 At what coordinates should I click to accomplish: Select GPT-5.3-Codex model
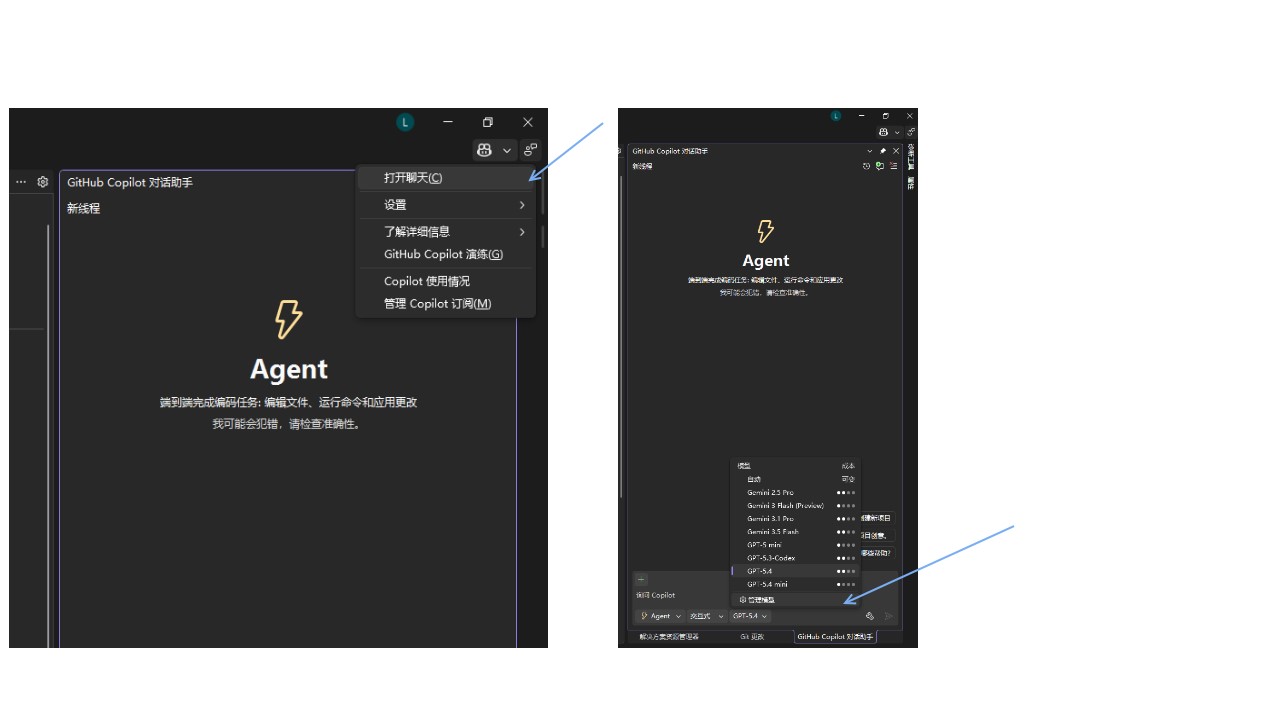tap(796, 558)
